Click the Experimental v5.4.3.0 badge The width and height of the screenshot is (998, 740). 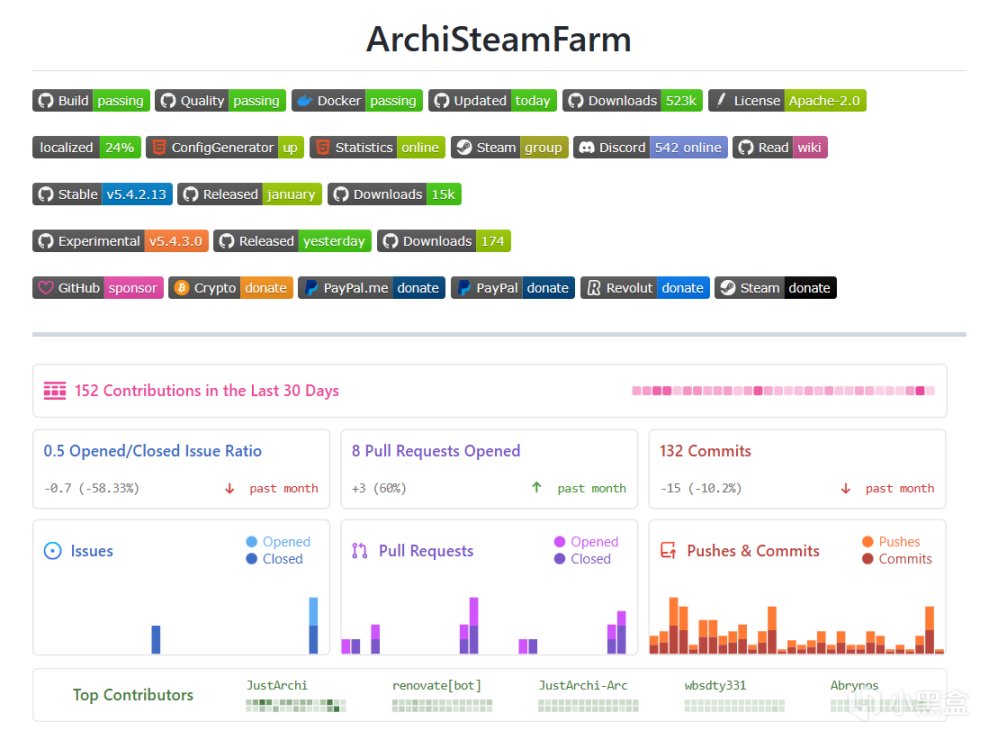click(120, 241)
